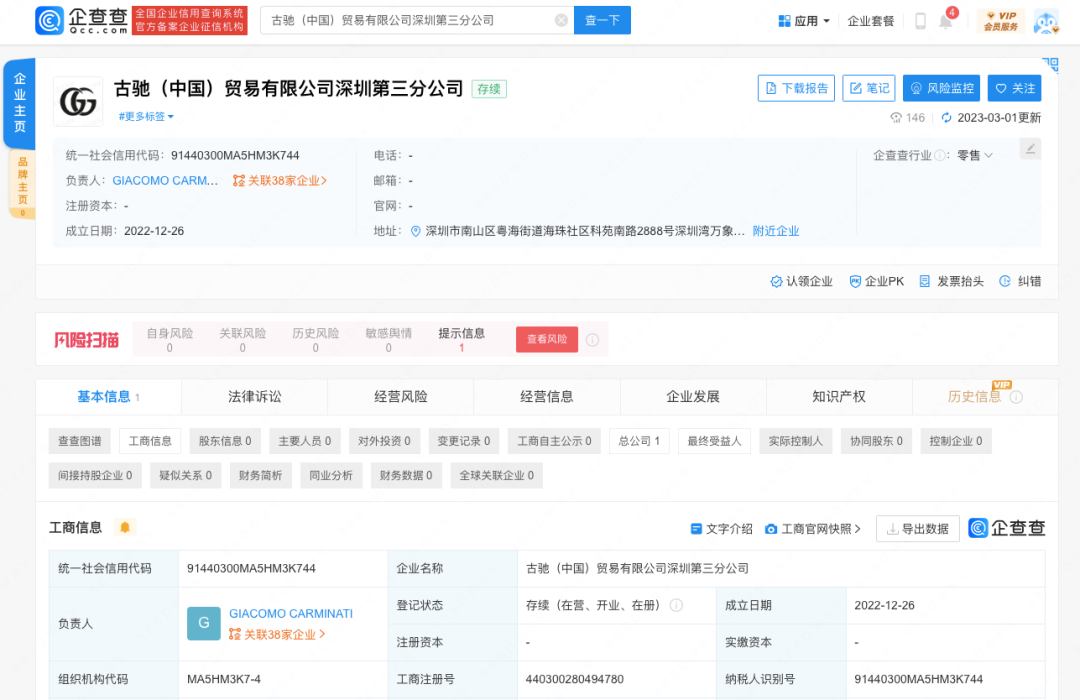Viewport: 1080px width, 700px height.
Task: Click the 查一下 search button
Action: [x=602, y=20]
